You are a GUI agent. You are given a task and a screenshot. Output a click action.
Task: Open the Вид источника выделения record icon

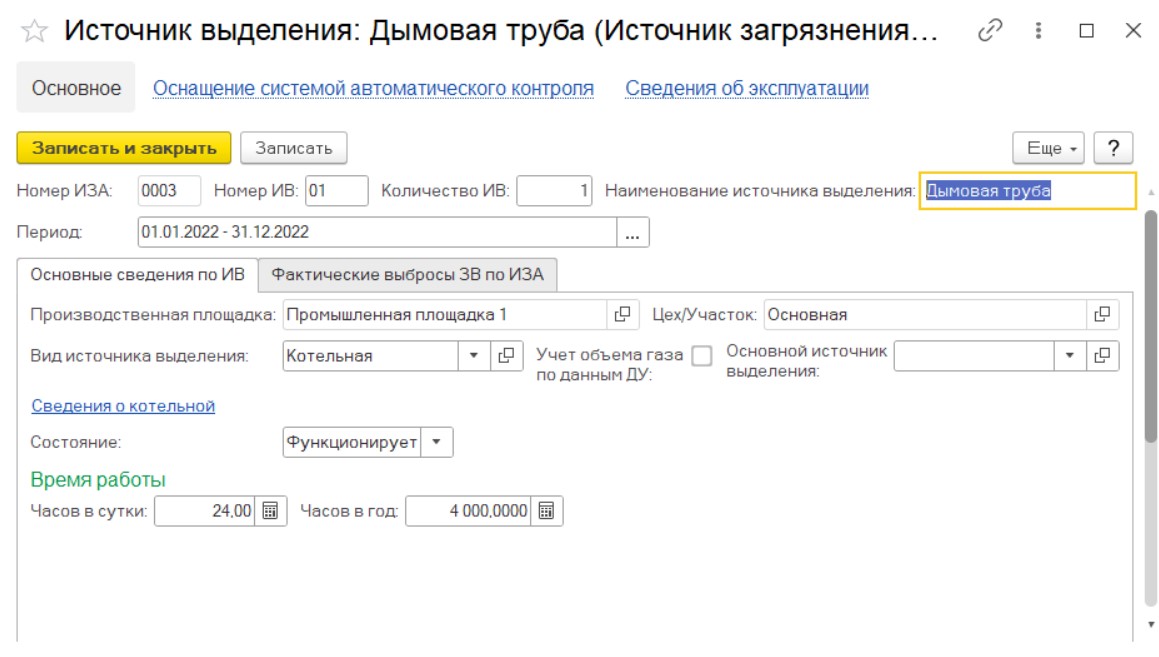[x=506, y=356]
